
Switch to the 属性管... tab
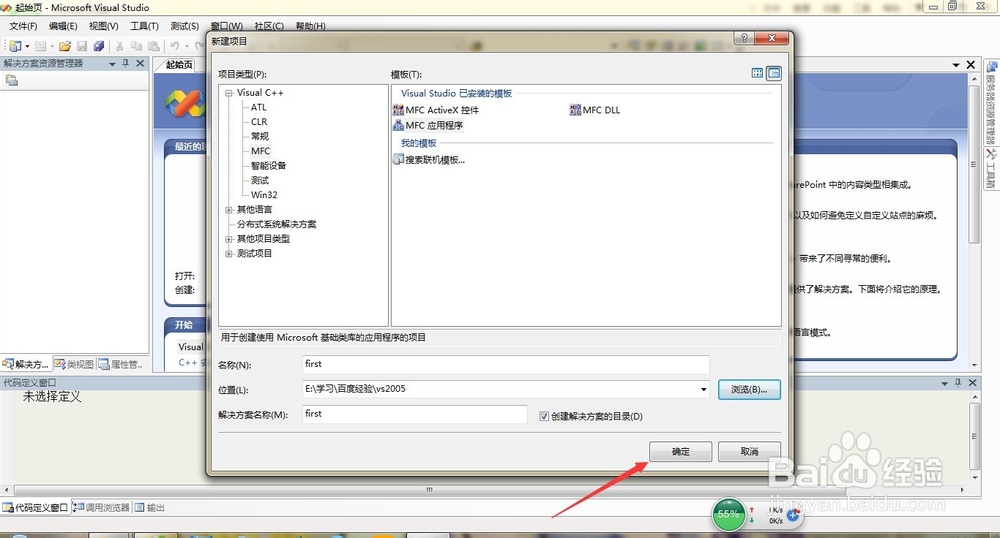pos(121,364)
